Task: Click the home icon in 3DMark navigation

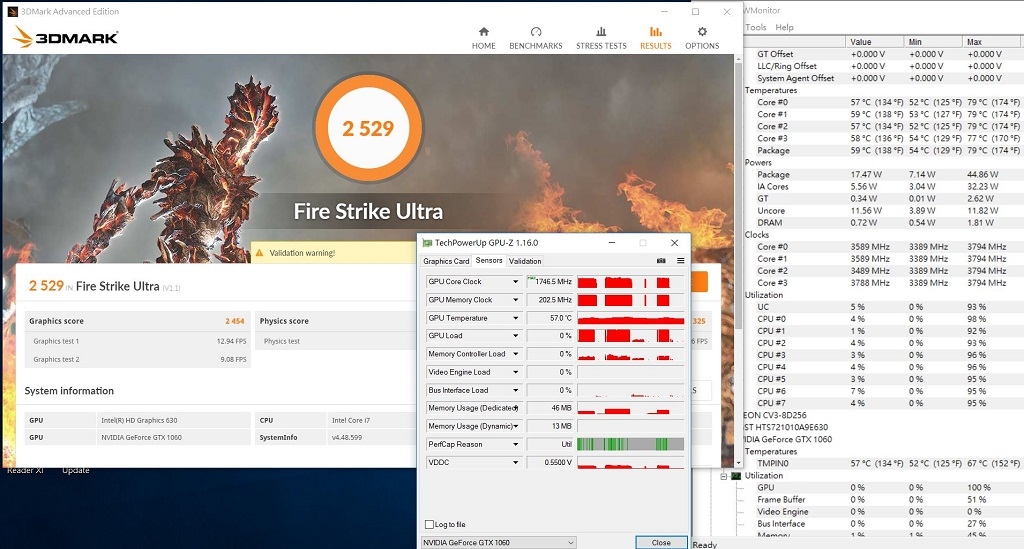Action: pos(484,31)
